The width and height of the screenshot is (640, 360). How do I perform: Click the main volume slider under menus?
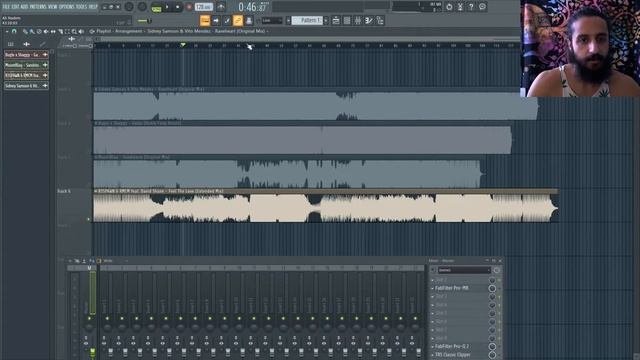[x=144, y=21]
